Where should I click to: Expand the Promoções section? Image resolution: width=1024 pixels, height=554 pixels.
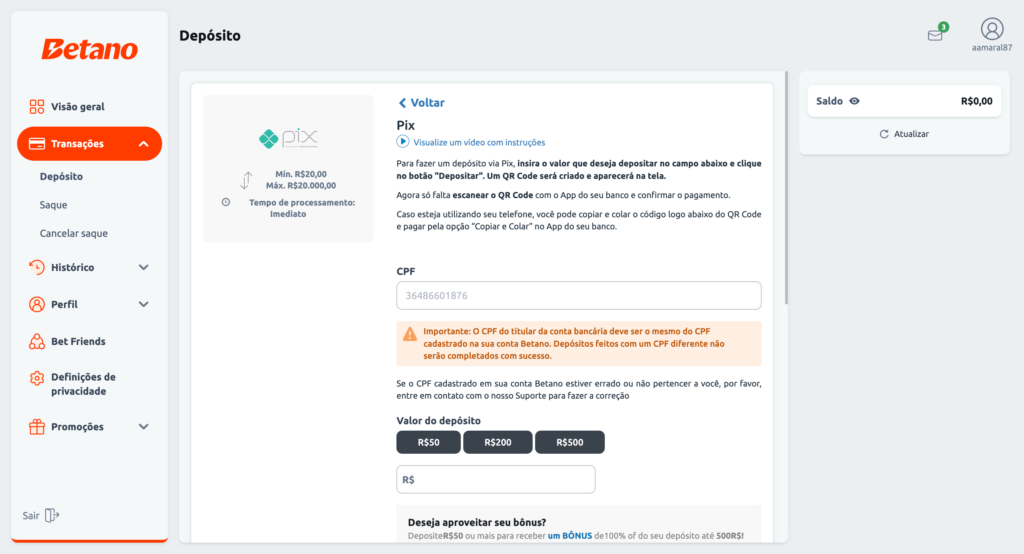coord(144,427)
